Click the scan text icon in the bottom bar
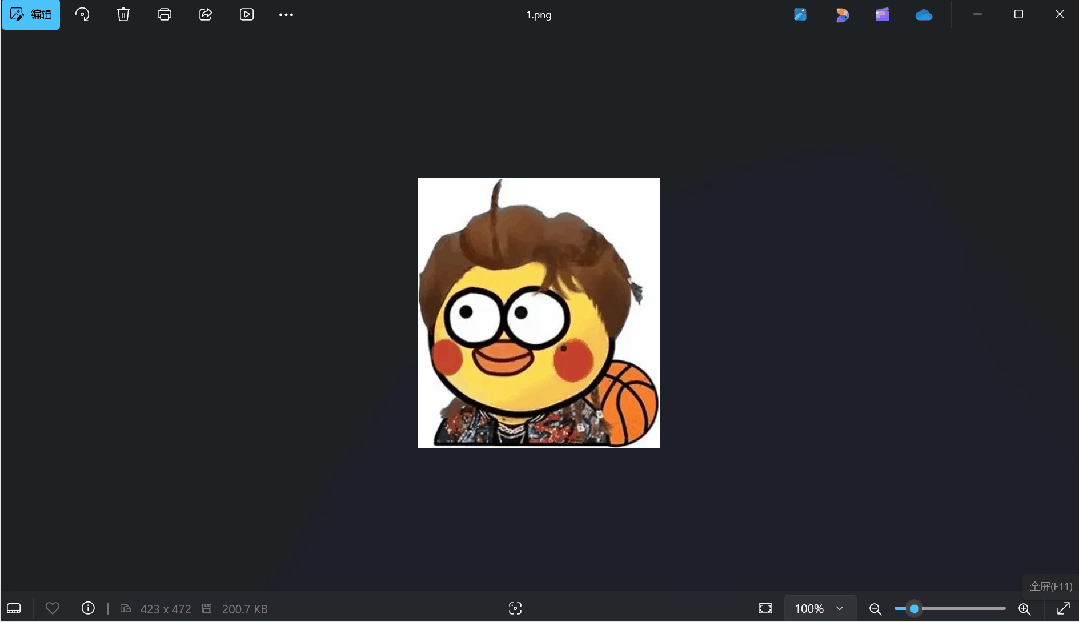1079x622 pixels. pos(515,608)
